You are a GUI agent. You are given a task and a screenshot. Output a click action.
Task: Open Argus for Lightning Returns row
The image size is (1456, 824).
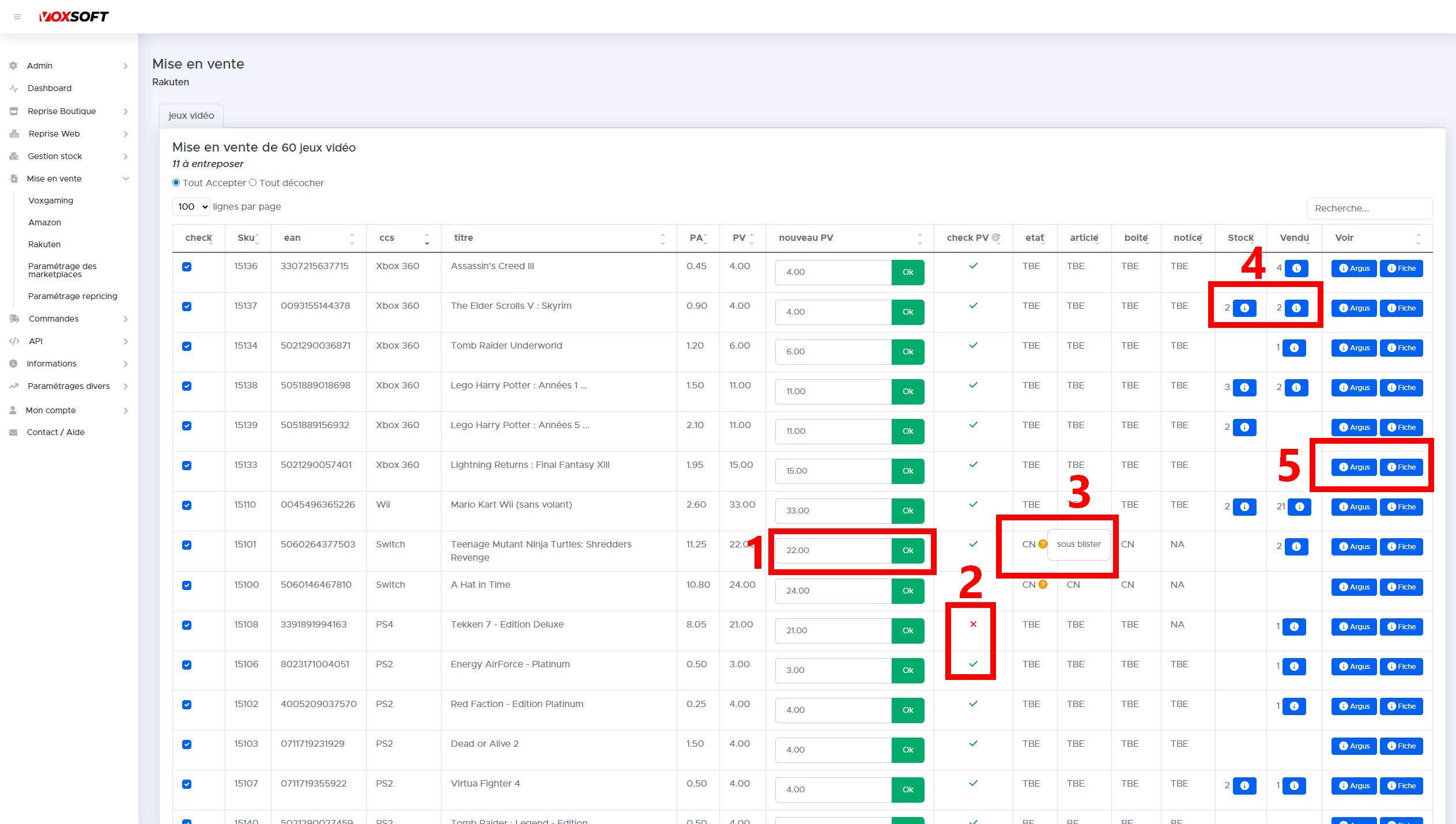1354,467
